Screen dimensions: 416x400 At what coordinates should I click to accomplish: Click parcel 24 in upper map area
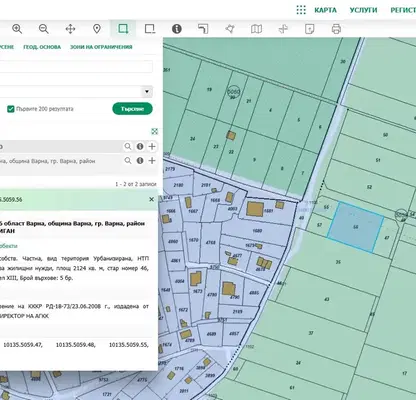[192, 138]
